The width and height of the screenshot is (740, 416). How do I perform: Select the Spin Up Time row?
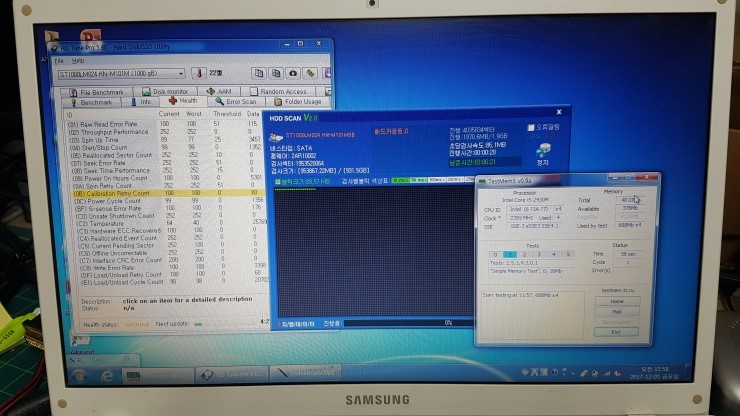166,140
